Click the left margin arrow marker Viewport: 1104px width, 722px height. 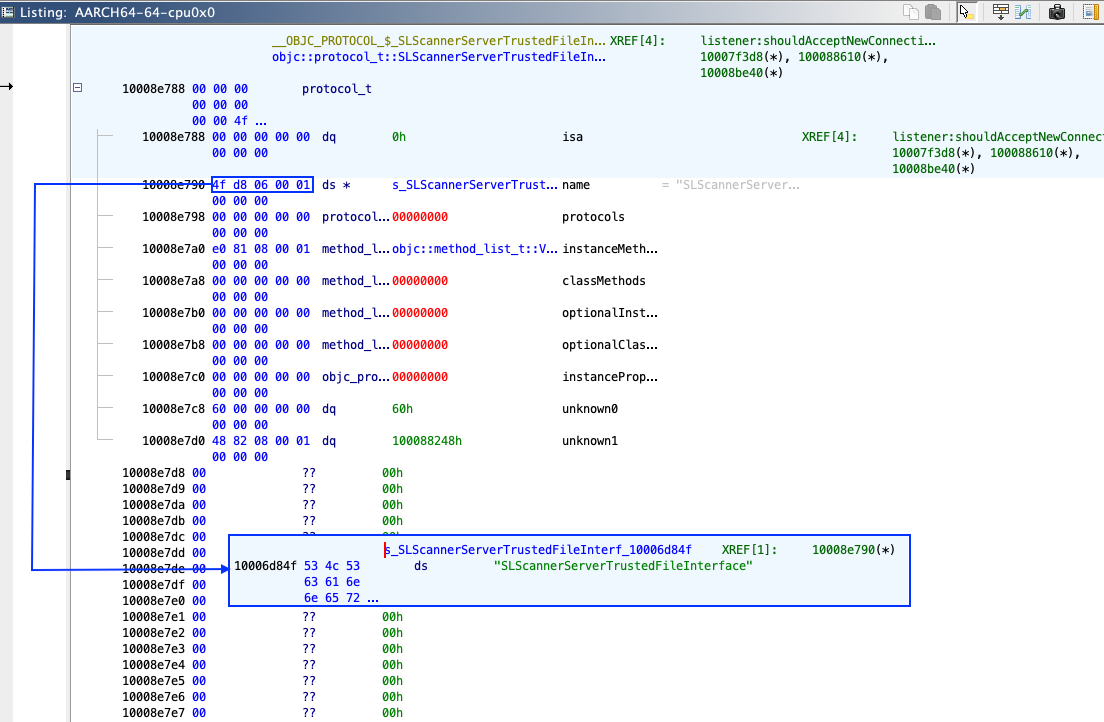pyautogui.click(x=7, y=86)
